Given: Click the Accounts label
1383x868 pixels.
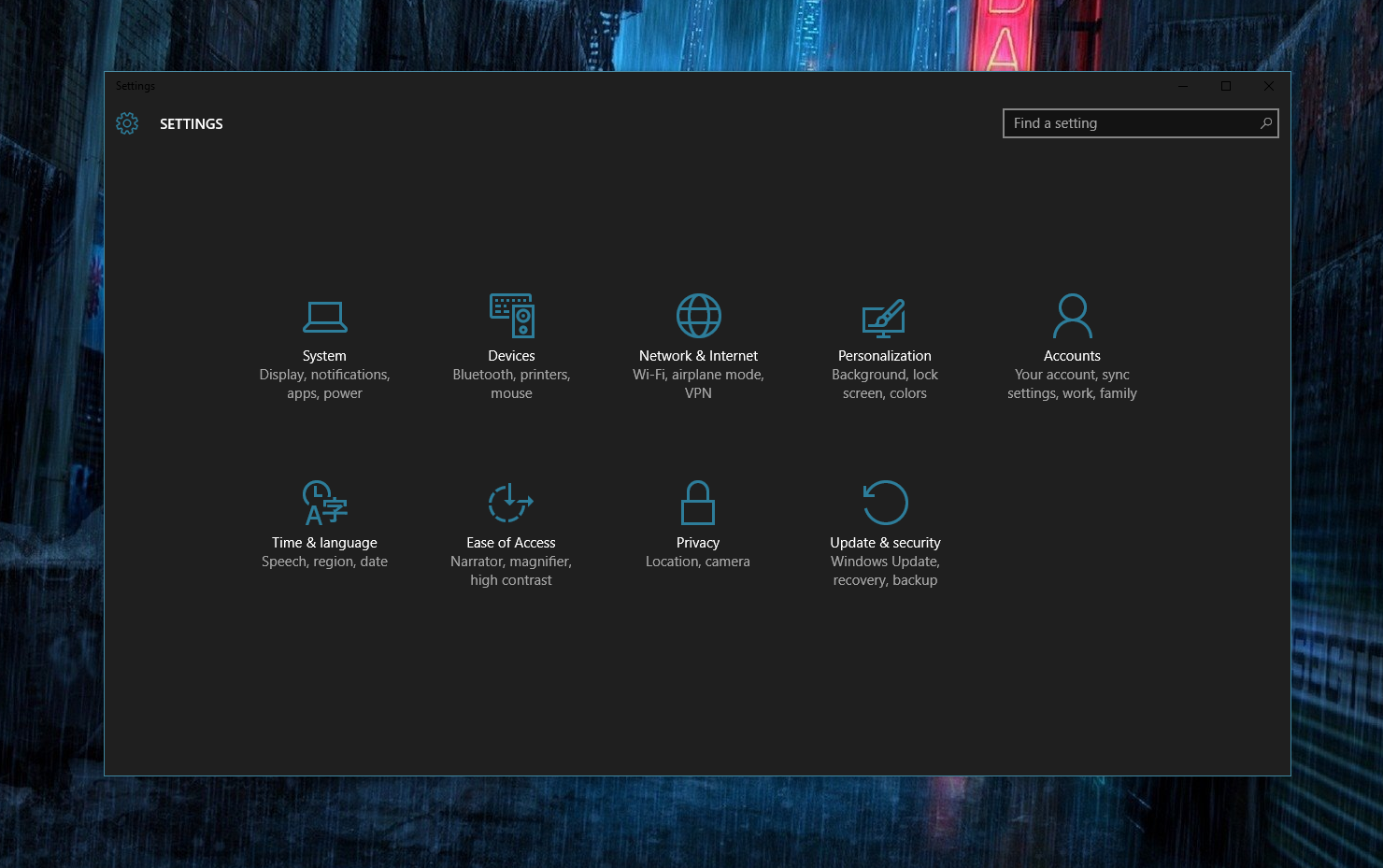Looking at the screenshot, I should click(1072, 356).
